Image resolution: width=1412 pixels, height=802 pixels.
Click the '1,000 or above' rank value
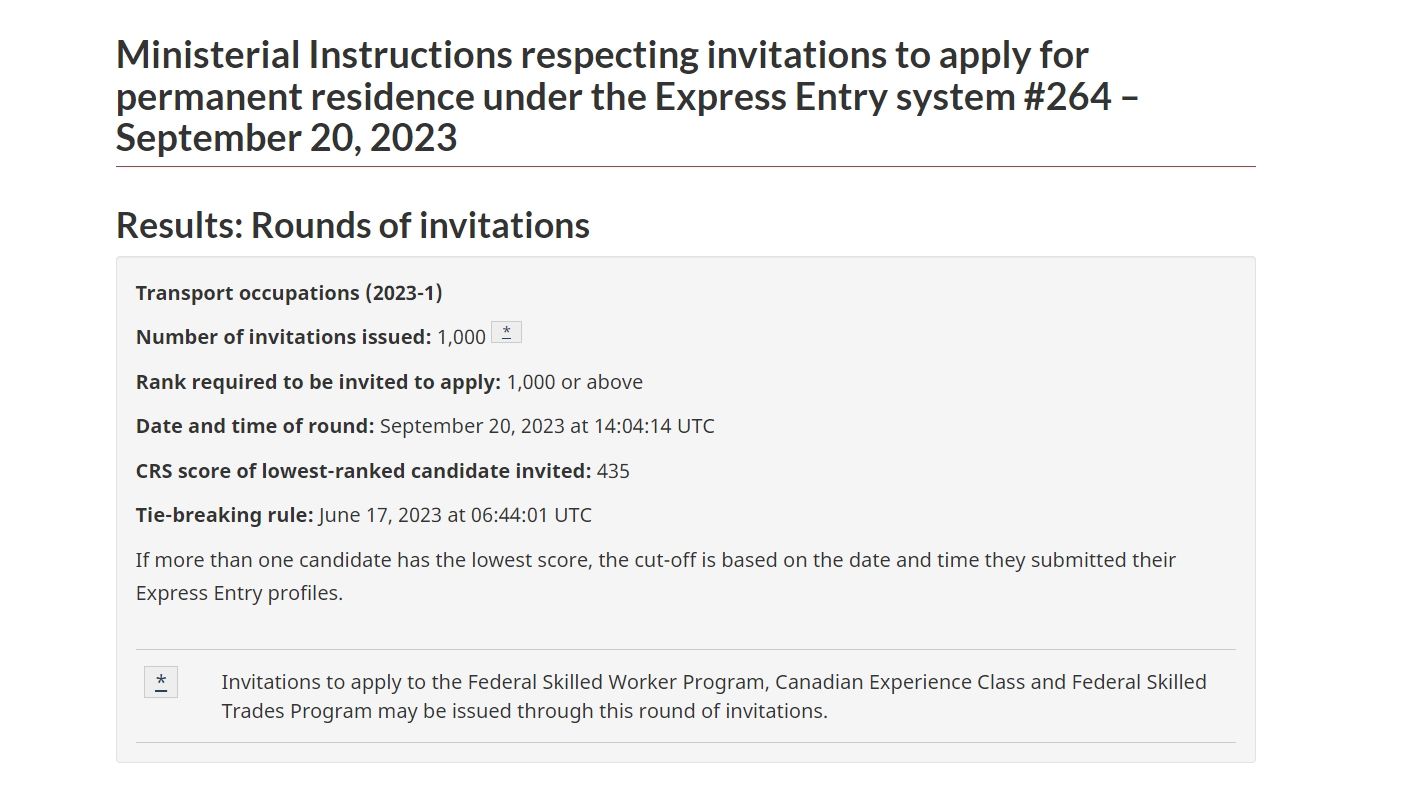pos(575,382)
